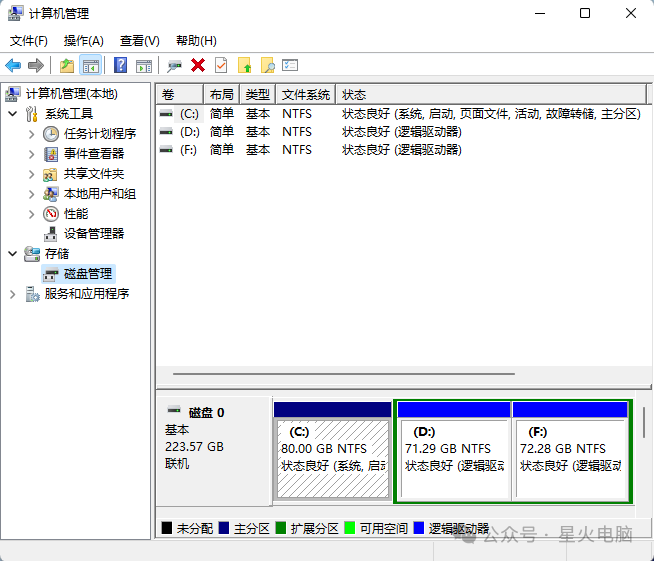Select the (D:) volume row in list
654x561 pixels.
point(311,132)
